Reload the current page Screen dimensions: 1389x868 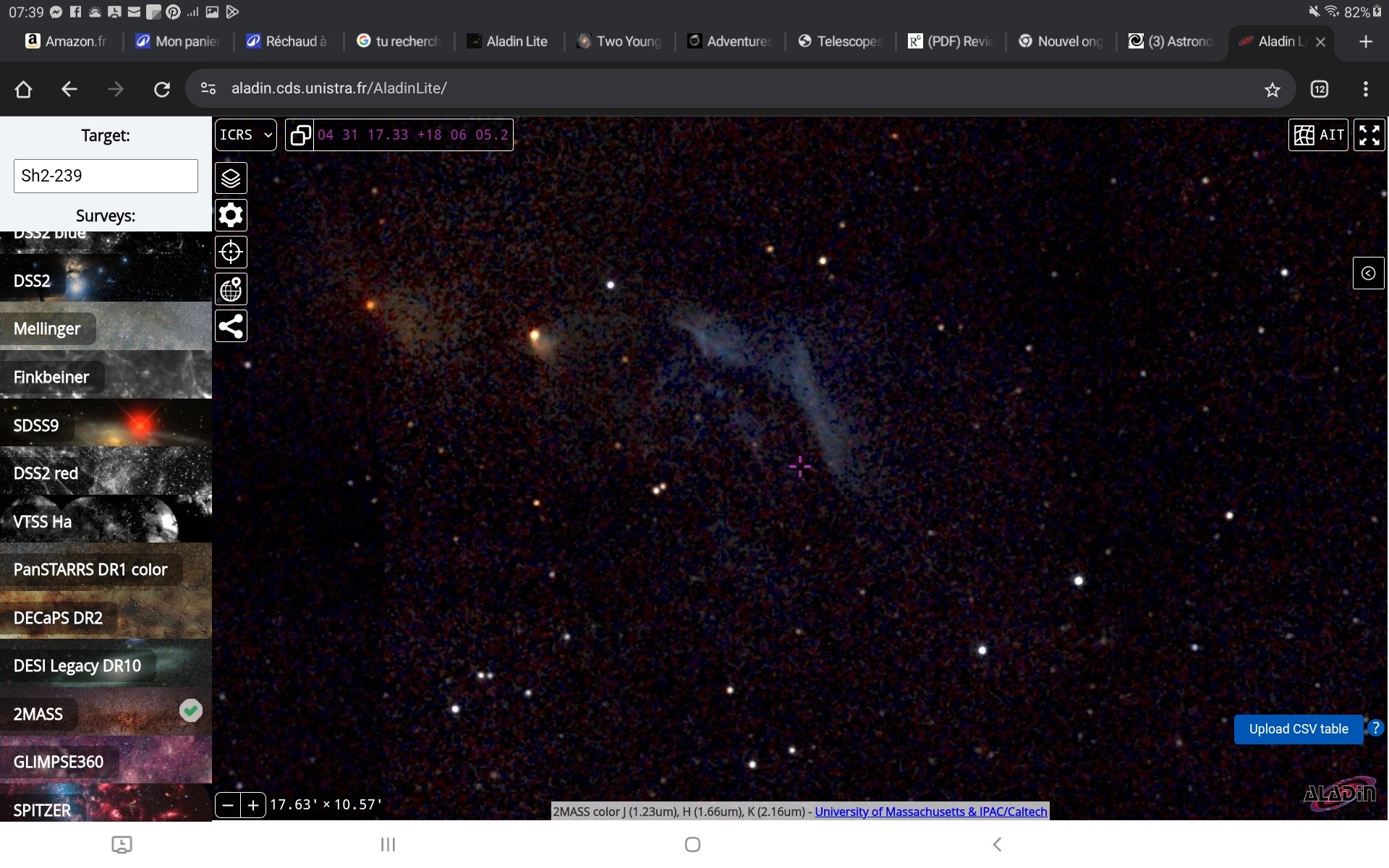point(162,89)
